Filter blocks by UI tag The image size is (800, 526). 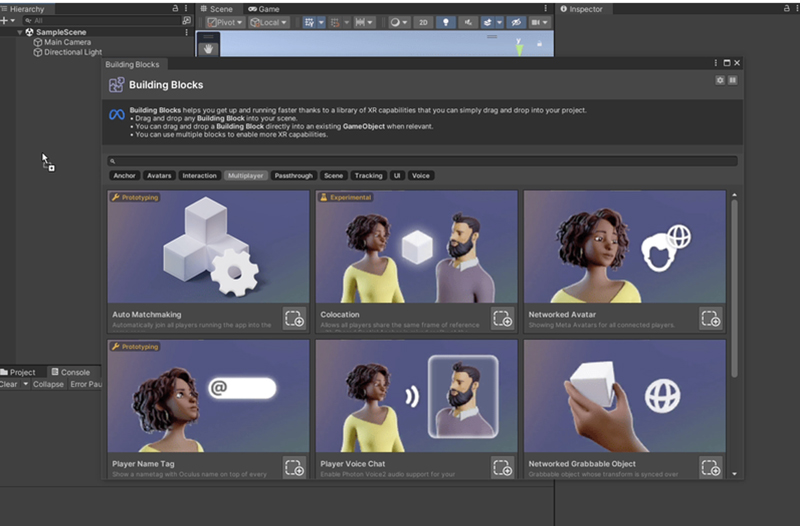point(397,176)
